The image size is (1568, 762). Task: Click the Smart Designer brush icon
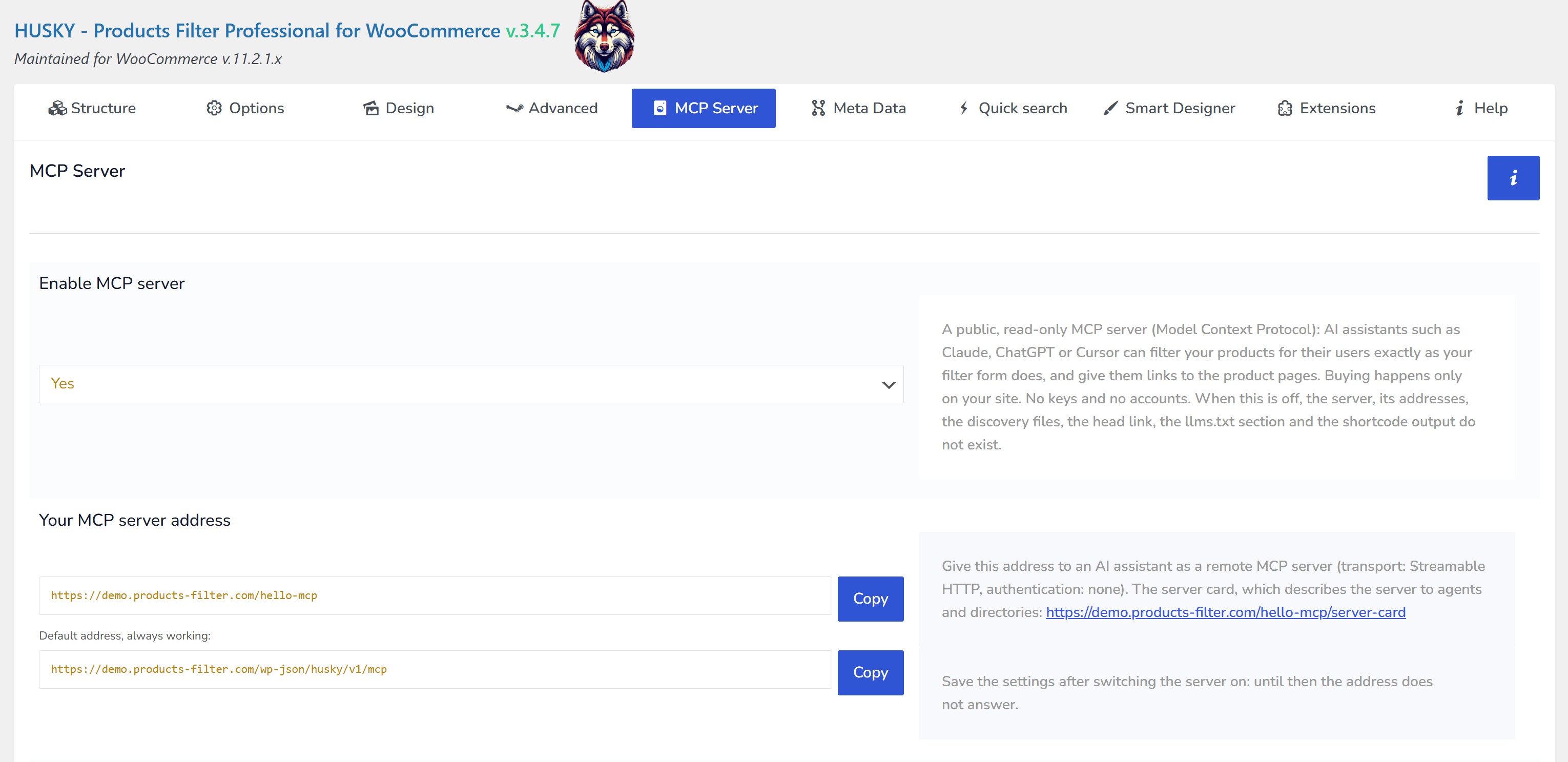tap(1110, 108)
